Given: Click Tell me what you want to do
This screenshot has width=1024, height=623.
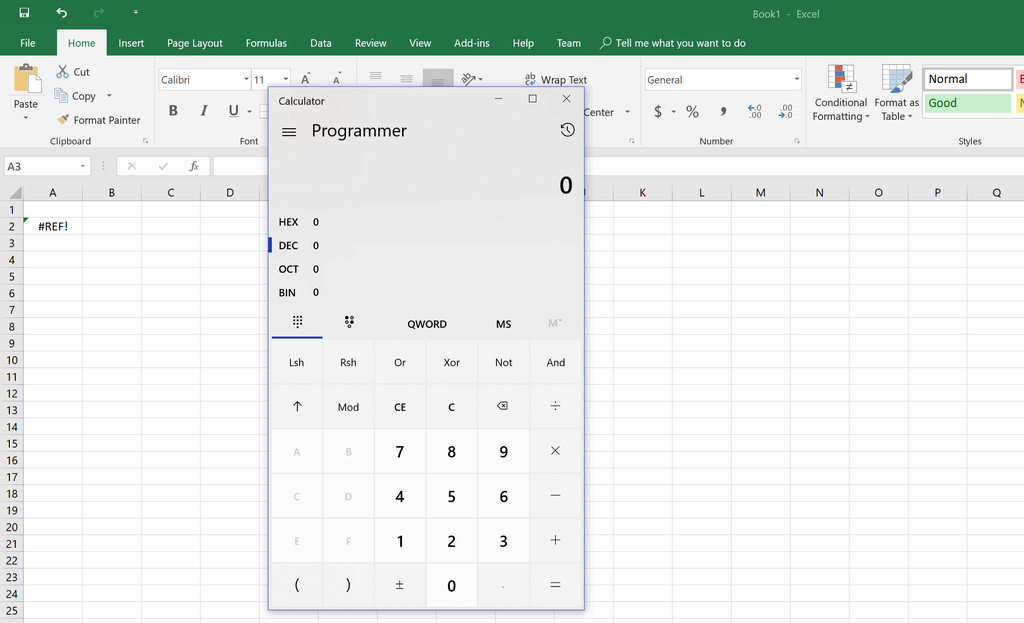Looking at the screenshot, I should click(673, 43).
